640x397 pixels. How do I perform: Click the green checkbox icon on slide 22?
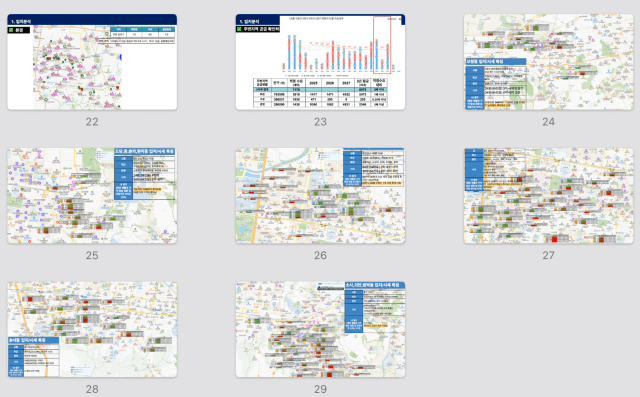click(11, 30)
